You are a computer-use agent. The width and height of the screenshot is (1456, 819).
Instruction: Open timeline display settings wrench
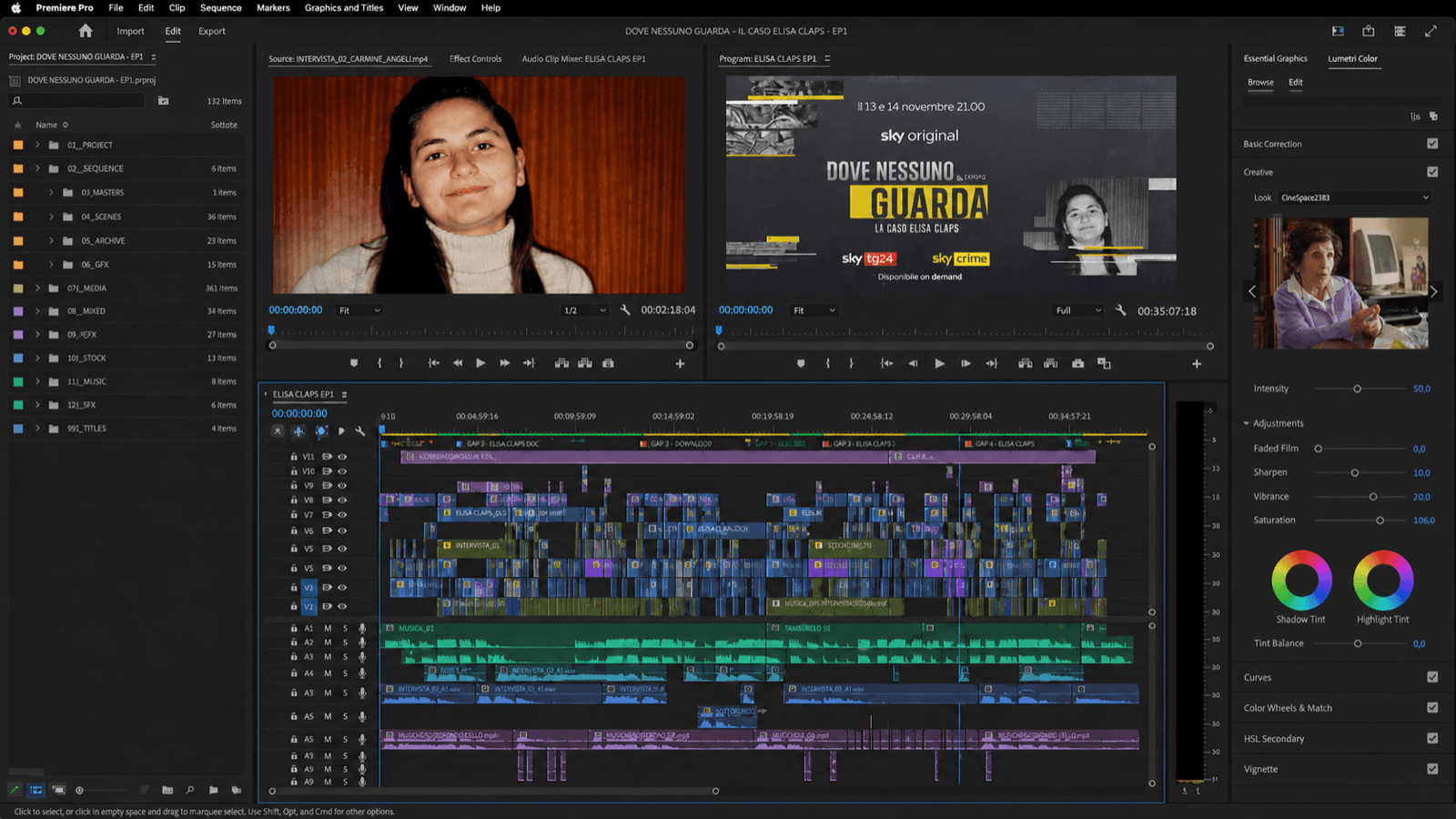(x=360, y=431)
